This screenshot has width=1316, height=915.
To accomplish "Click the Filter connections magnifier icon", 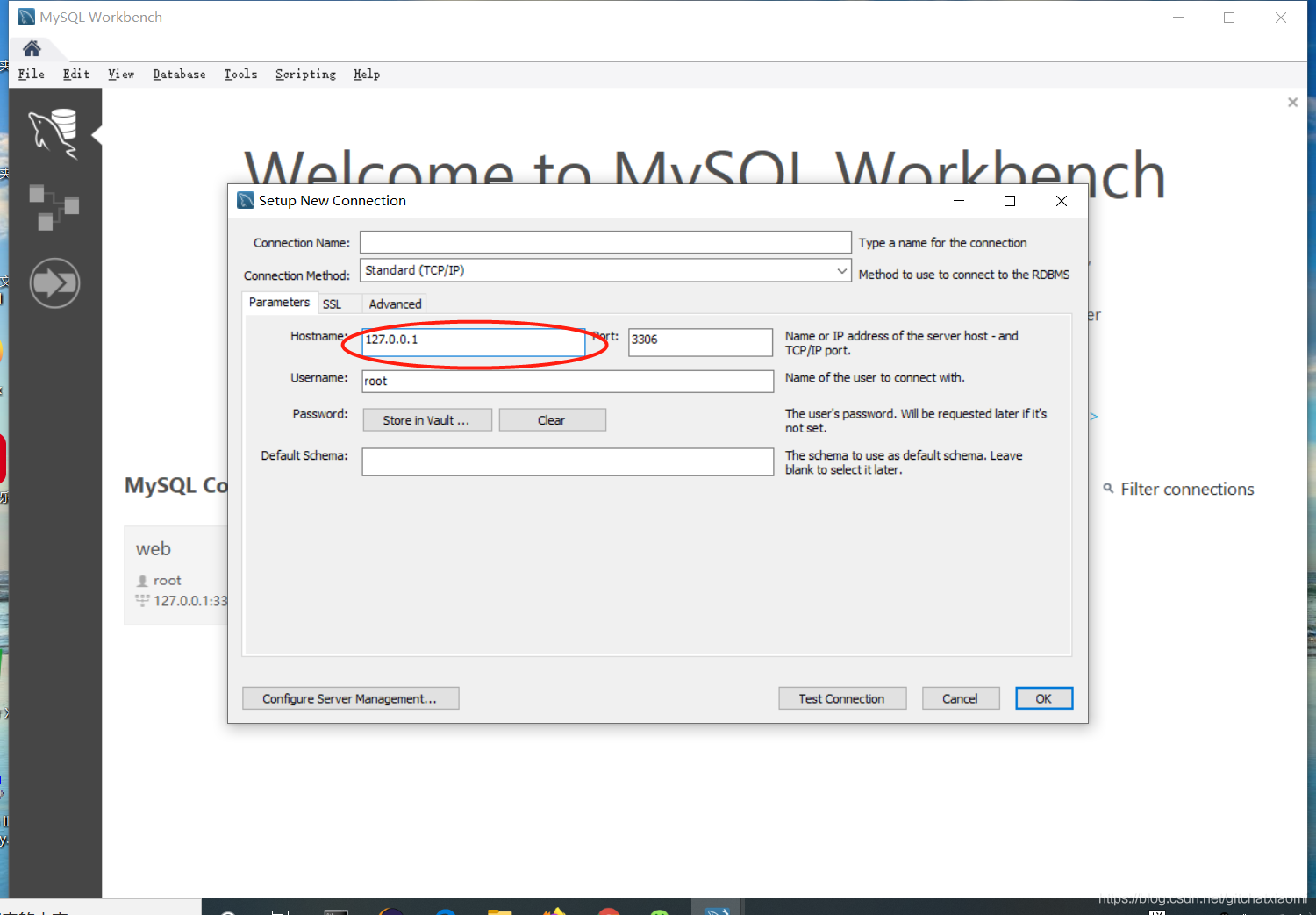I will click(1109, 489).
